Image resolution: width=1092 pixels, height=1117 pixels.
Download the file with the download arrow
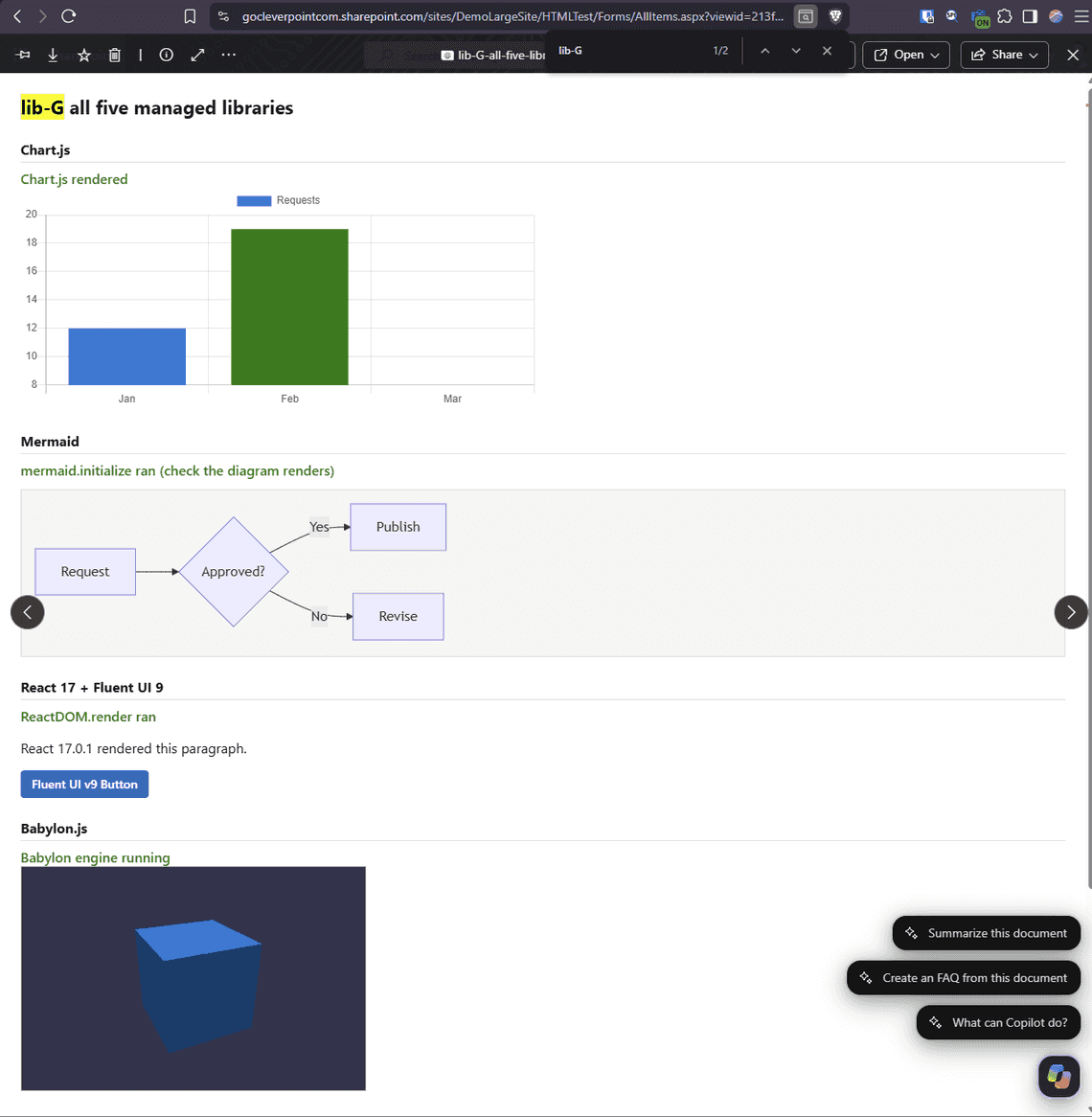click(53, 55)
